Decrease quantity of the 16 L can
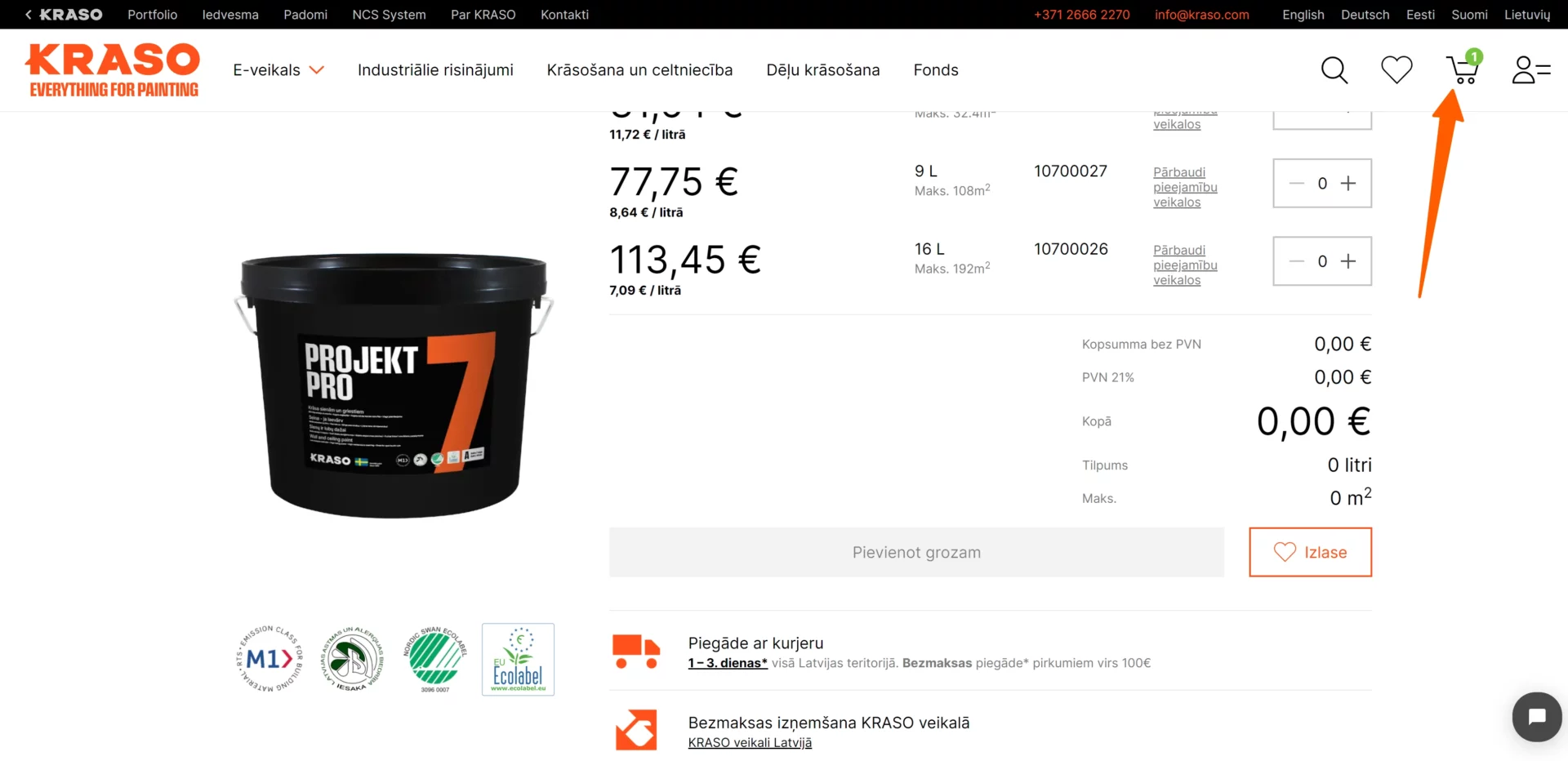 (1296, 261)
